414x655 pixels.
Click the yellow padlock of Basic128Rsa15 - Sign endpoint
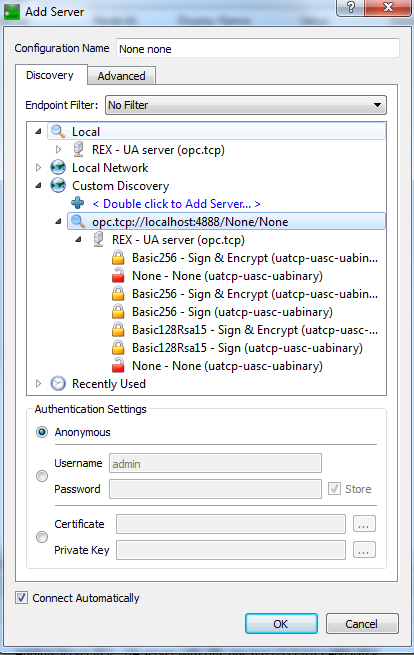point(118,348)
